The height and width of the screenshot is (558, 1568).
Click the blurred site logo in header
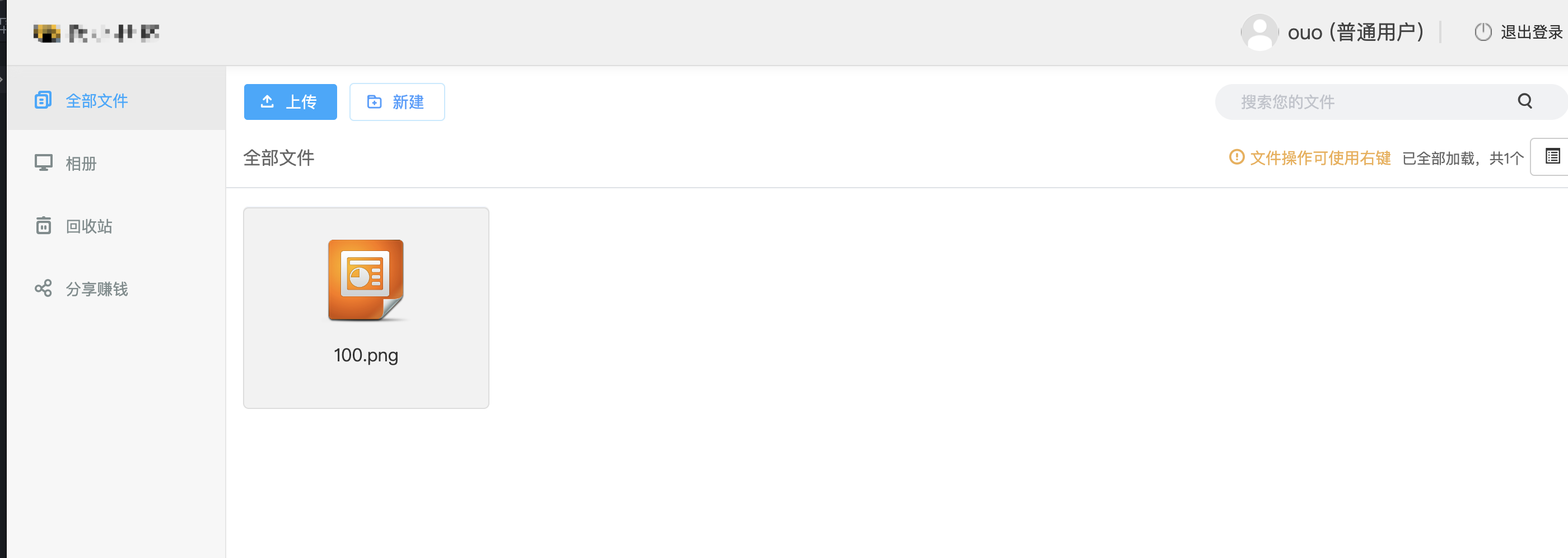point(96,33)
